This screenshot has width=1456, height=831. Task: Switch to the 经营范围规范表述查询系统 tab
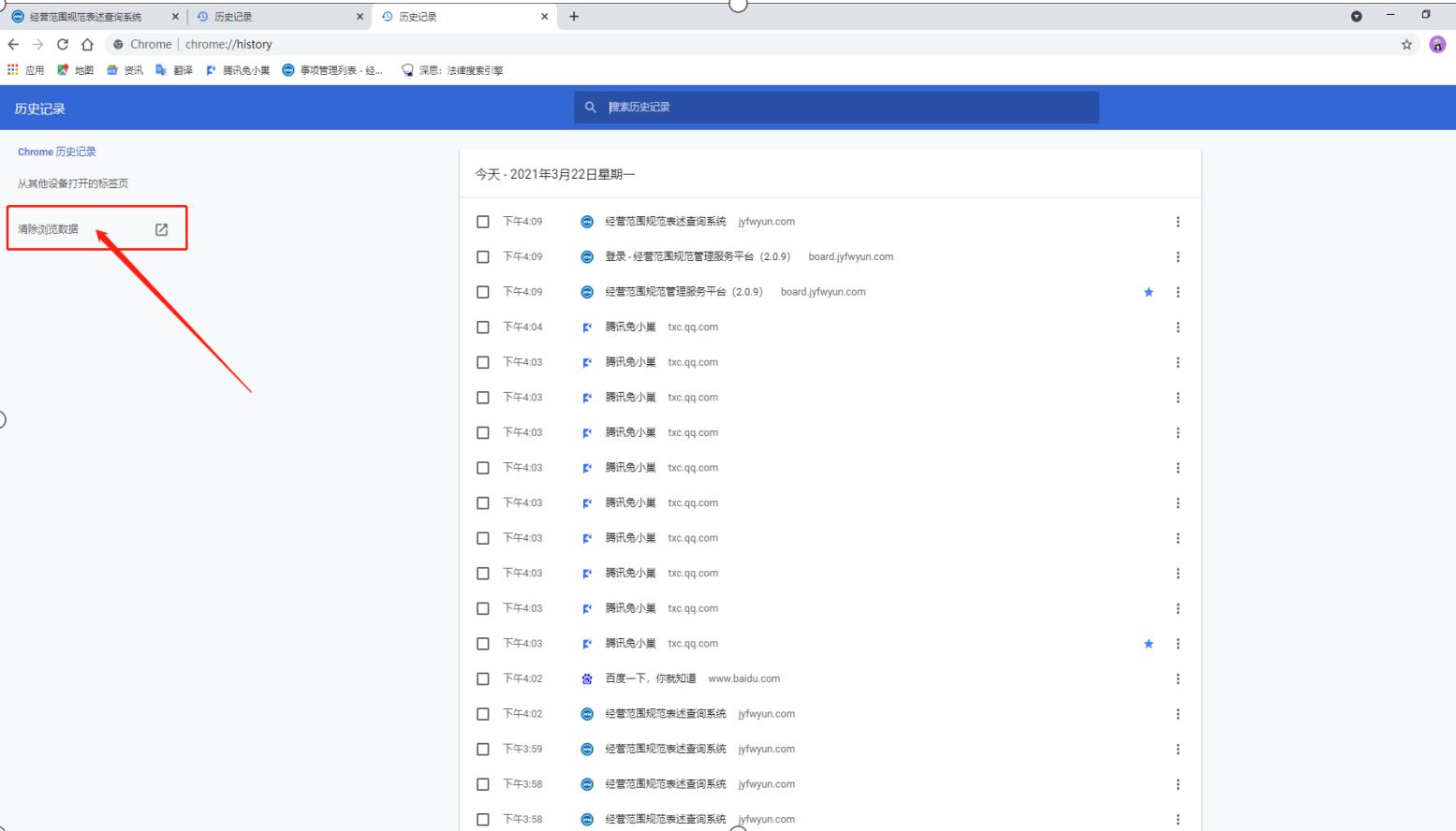click(x=86, y=17)
